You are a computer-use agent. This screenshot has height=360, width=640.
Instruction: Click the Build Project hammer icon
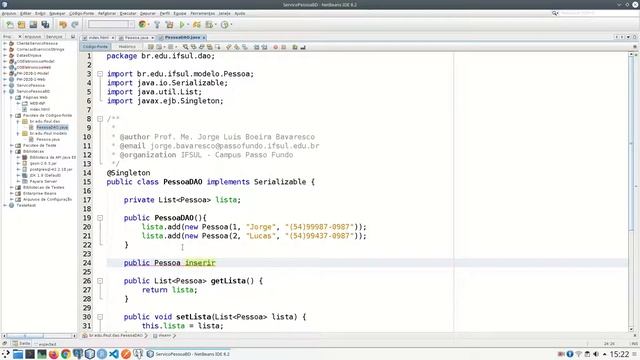(157, 25)
